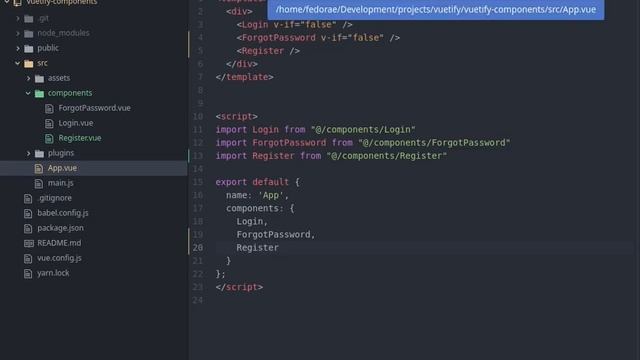Click the .gitignore file icon

pyautogui.click(x=28, y=199)
